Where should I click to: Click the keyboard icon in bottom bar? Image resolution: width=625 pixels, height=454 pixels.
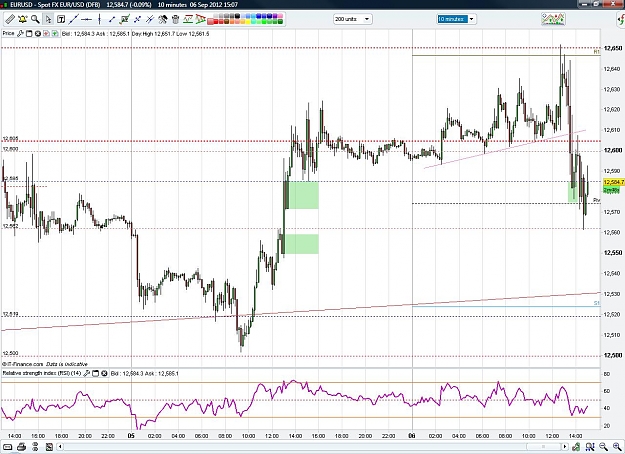coord(8,446)
